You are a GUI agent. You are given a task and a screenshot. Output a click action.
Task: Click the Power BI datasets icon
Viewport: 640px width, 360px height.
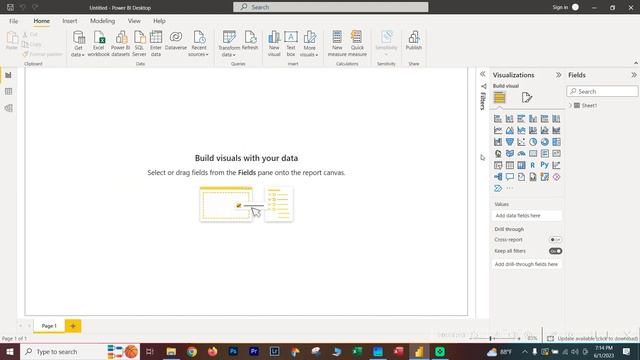point(120,44)
